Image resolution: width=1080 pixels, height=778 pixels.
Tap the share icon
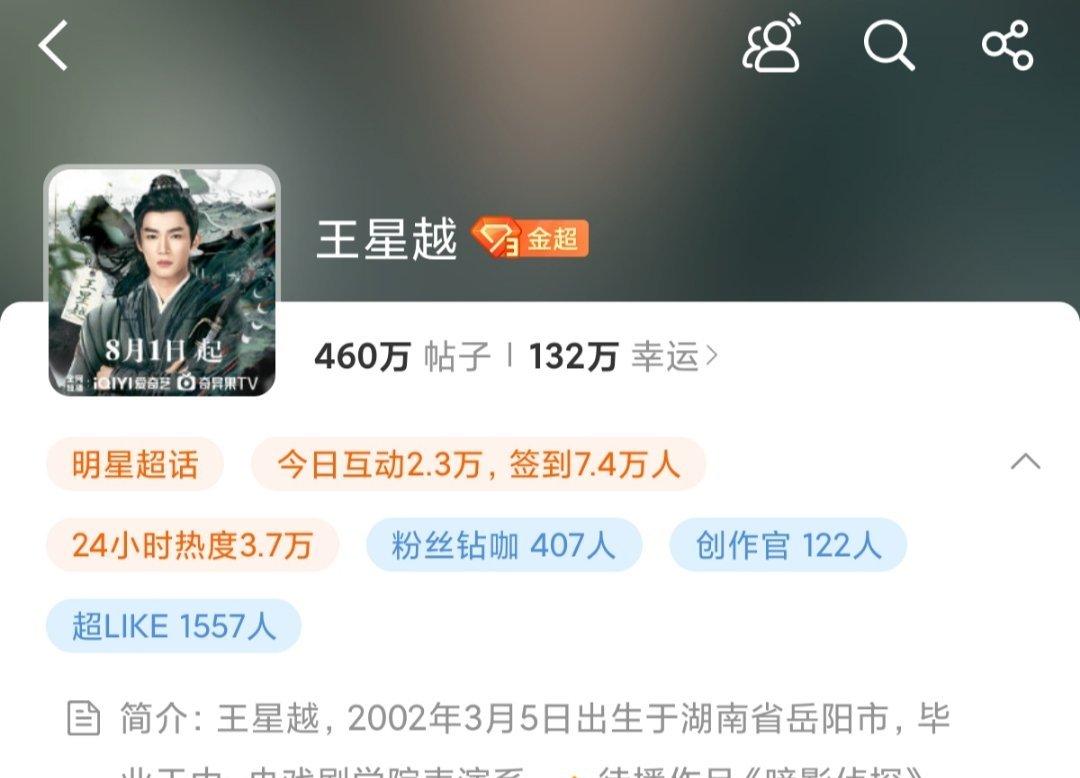[x=1007, y=45]
